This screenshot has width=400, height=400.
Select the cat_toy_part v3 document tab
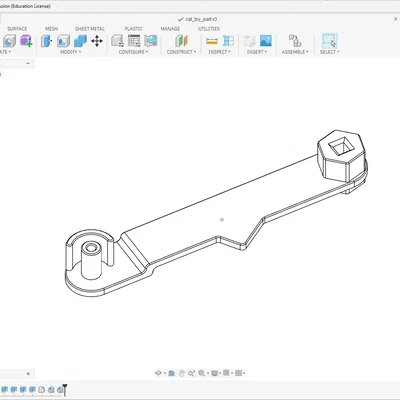201,19
